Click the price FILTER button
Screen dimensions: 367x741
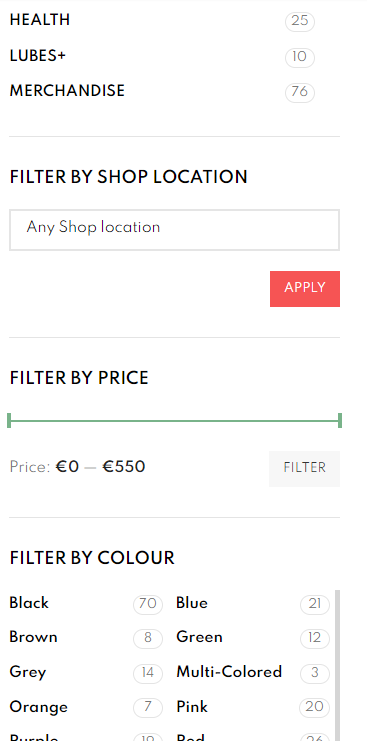tap(304, 469)
